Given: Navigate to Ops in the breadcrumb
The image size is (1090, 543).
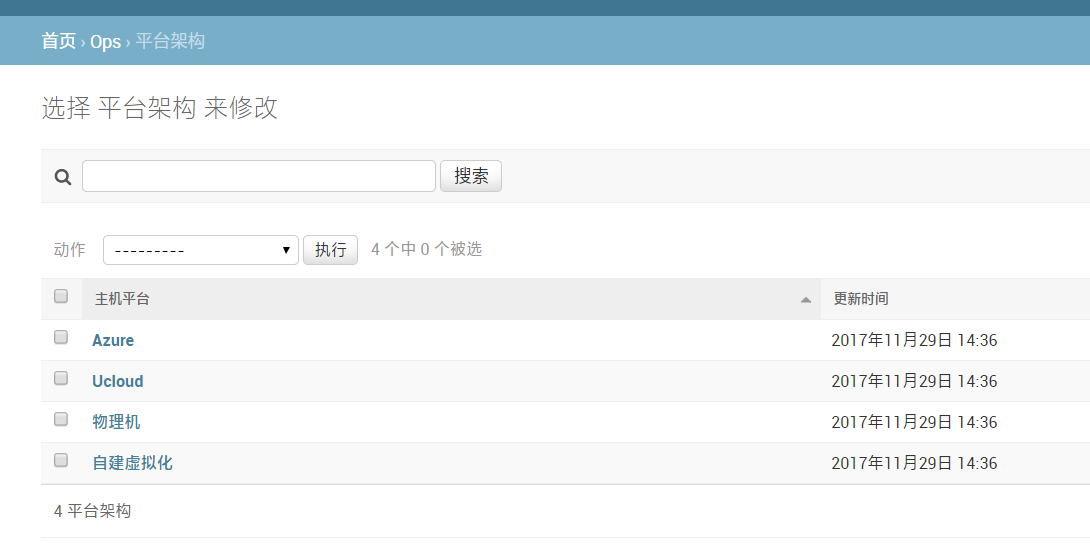Looking at the screenshot, I should pyautogui.click(x=105, y=41).
